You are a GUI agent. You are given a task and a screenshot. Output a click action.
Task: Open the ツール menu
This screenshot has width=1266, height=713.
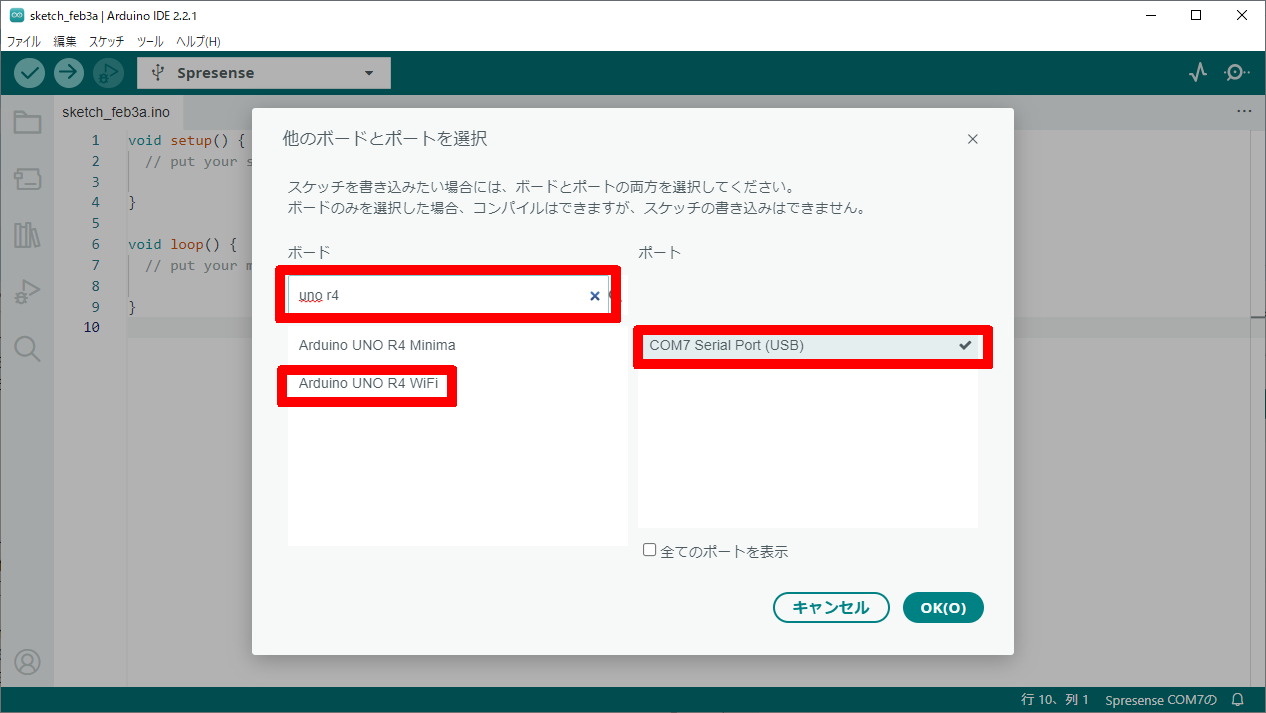(x=150, y=42)
